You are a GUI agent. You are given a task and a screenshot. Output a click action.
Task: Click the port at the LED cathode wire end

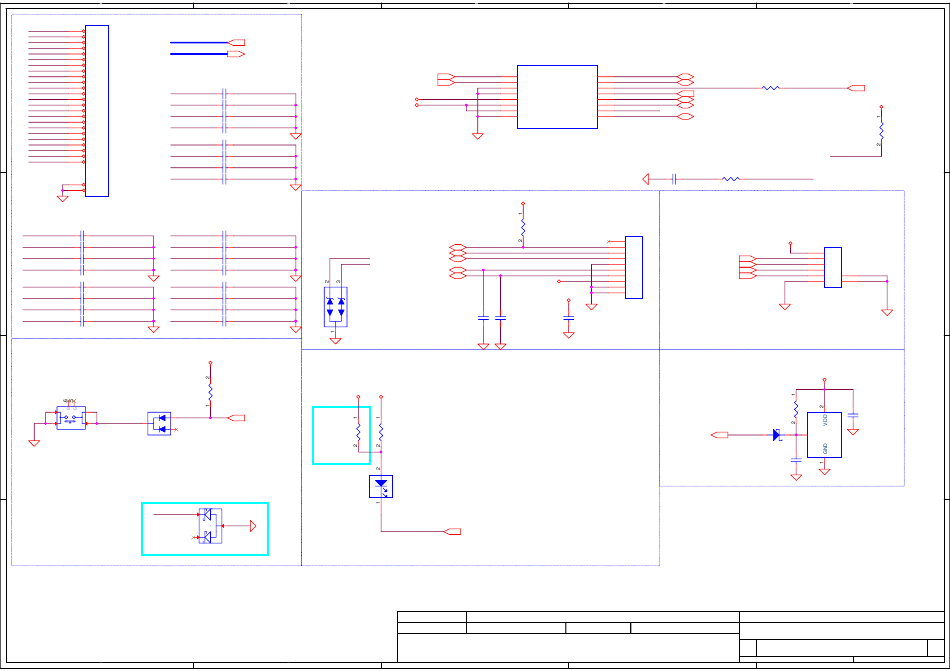[x=453, y=532]
